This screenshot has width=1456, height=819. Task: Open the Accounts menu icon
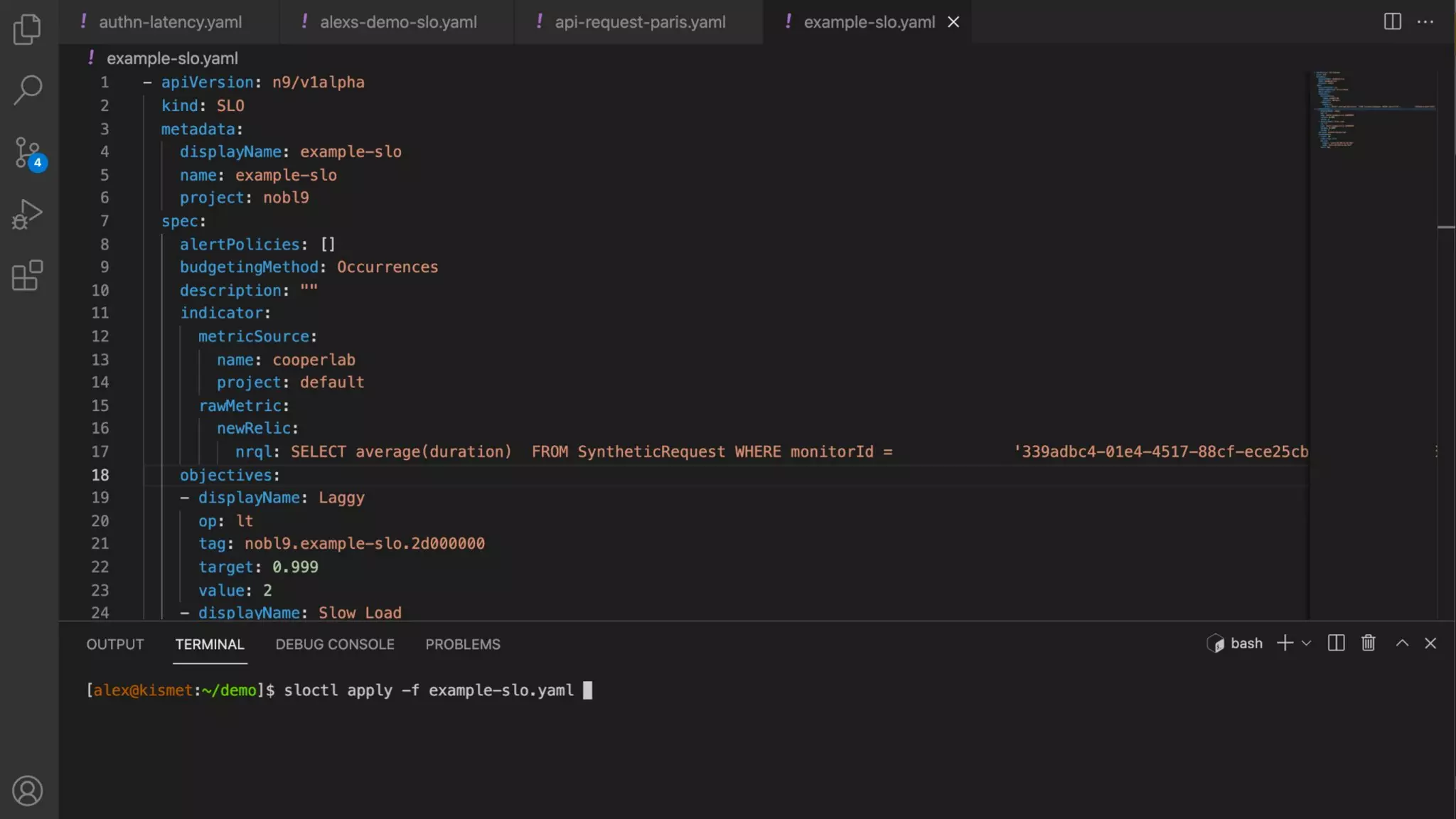click(27, 791)
